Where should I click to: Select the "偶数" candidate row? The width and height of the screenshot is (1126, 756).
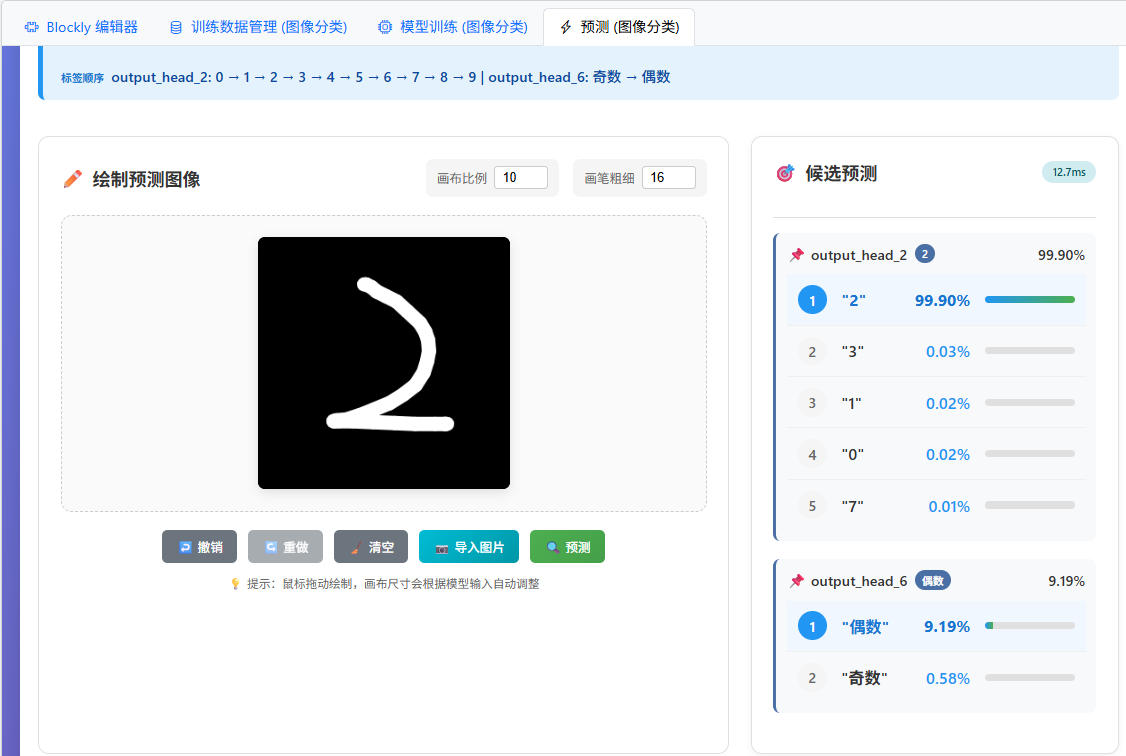(936, 626)
